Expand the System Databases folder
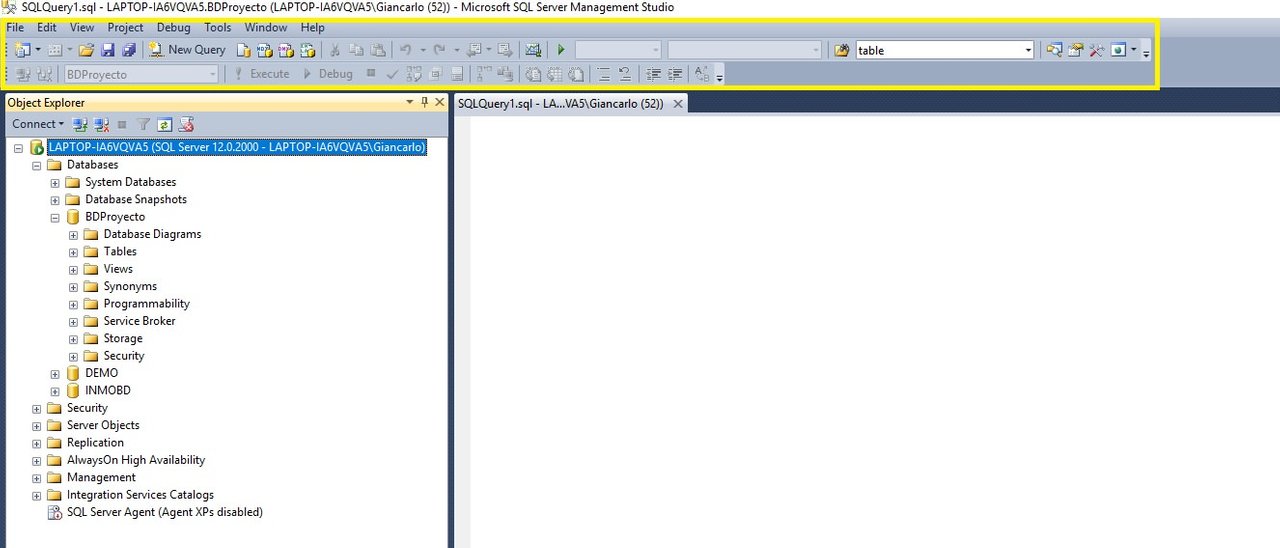Image resolution: width=1280 pixels, height=548 pixels. [56, 182]
